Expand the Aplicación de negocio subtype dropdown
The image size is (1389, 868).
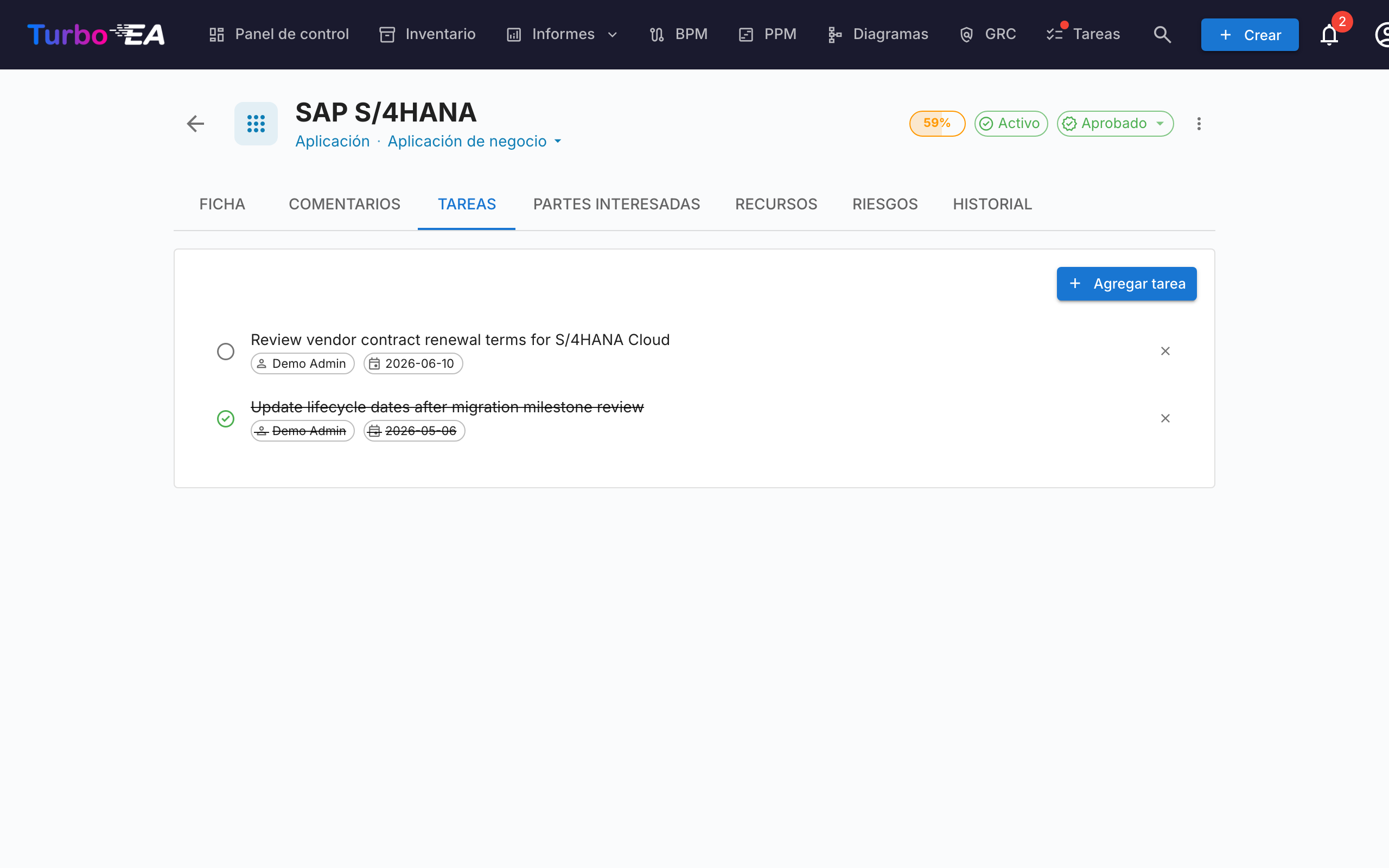pos(475,141)
